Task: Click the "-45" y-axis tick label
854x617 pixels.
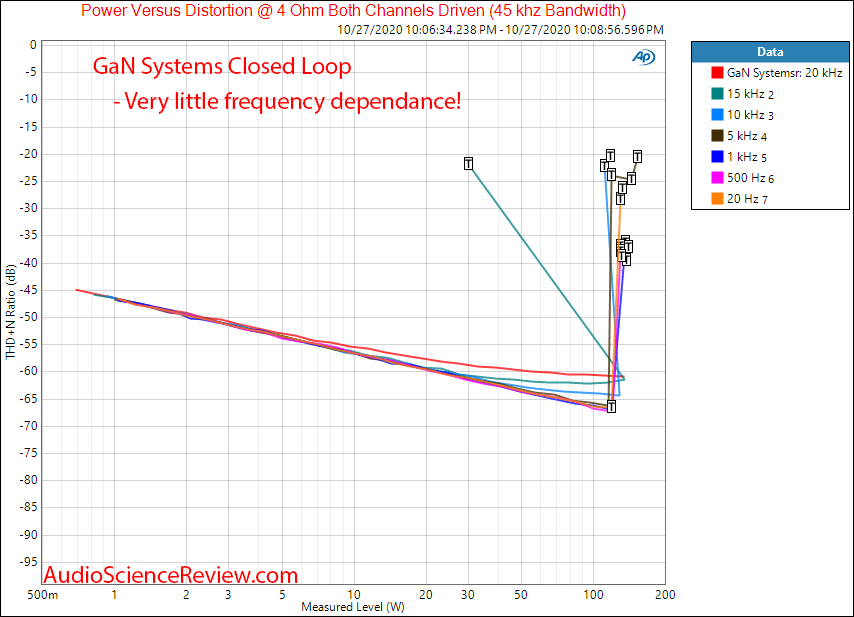Action: point(28,290)
